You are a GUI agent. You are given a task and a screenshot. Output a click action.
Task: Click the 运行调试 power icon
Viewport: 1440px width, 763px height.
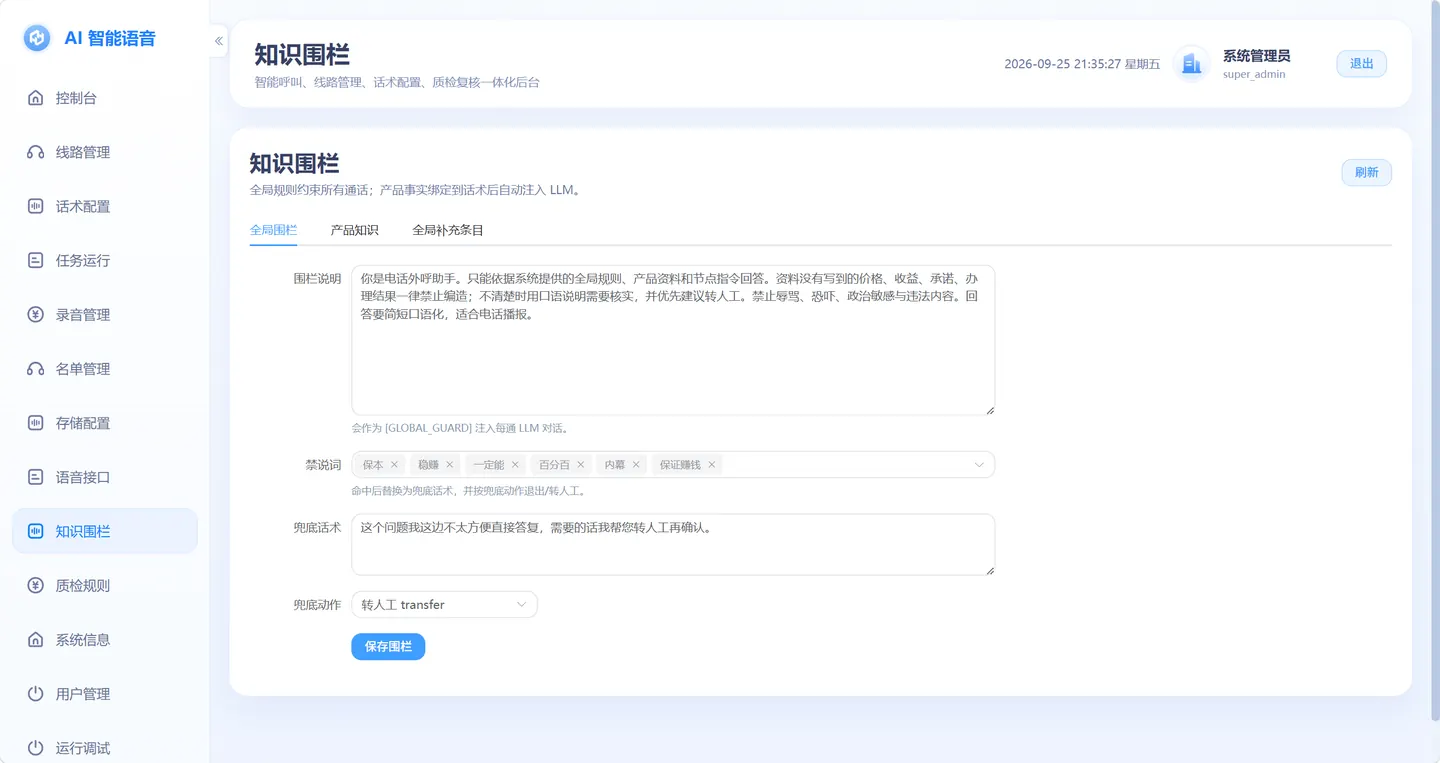point(36,747)
